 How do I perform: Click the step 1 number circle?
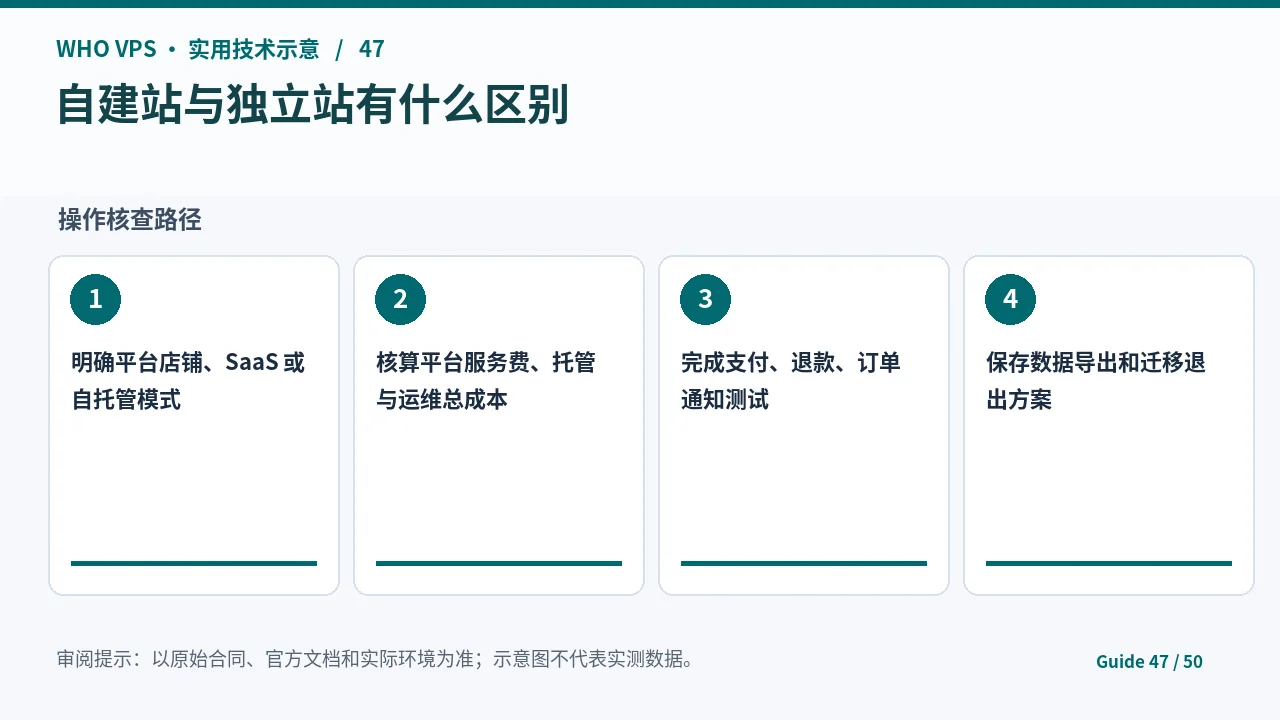tap(95, 299)
